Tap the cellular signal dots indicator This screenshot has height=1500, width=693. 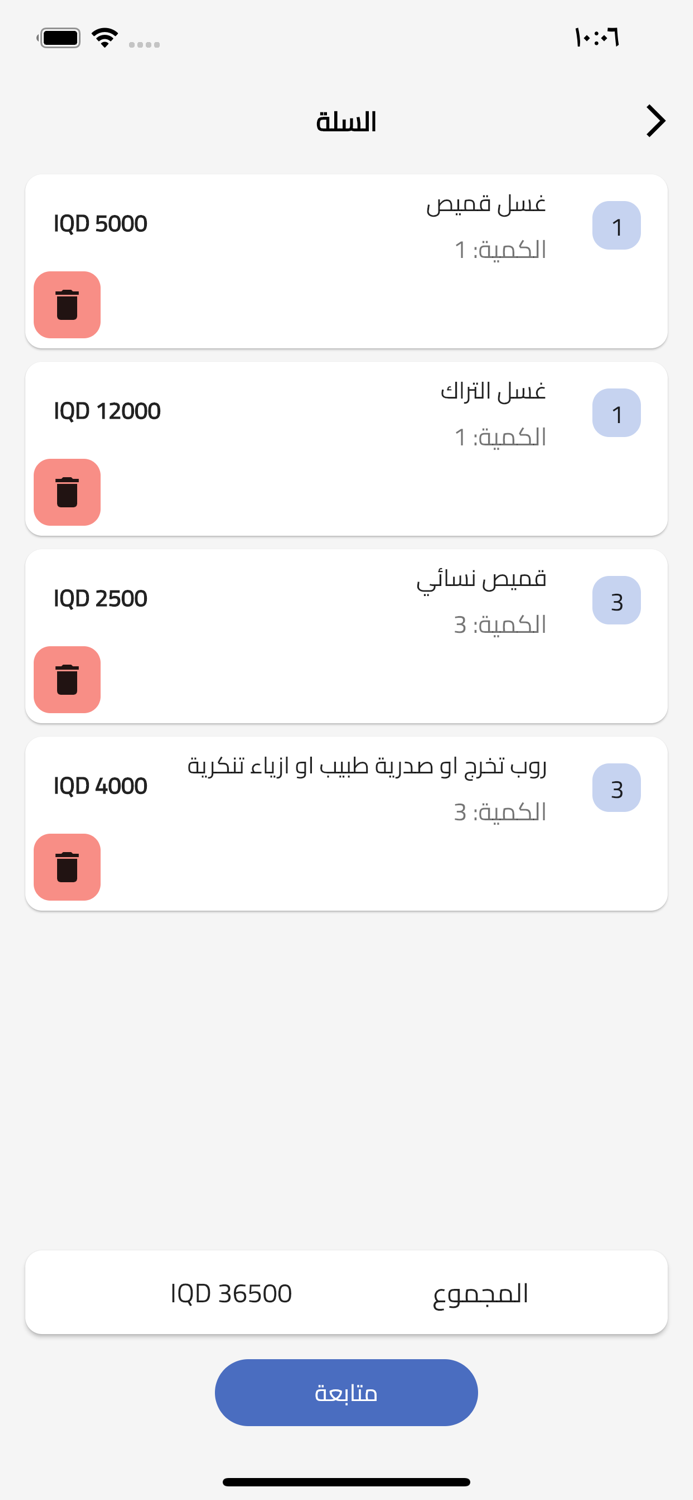[145, 44]
